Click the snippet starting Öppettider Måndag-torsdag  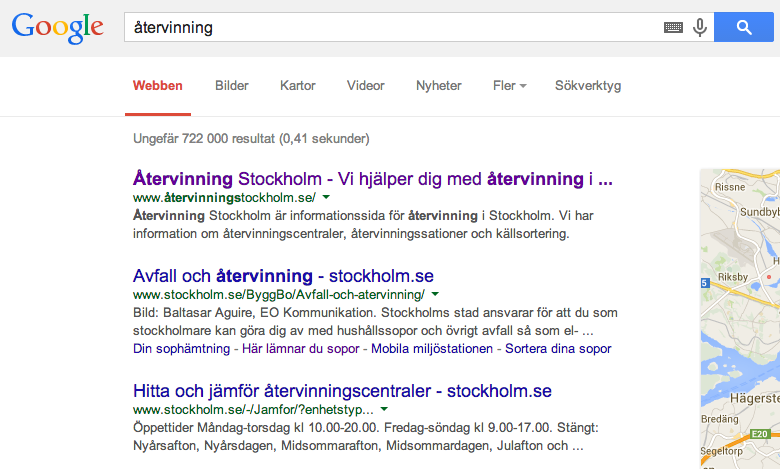(x=366, y=437)
